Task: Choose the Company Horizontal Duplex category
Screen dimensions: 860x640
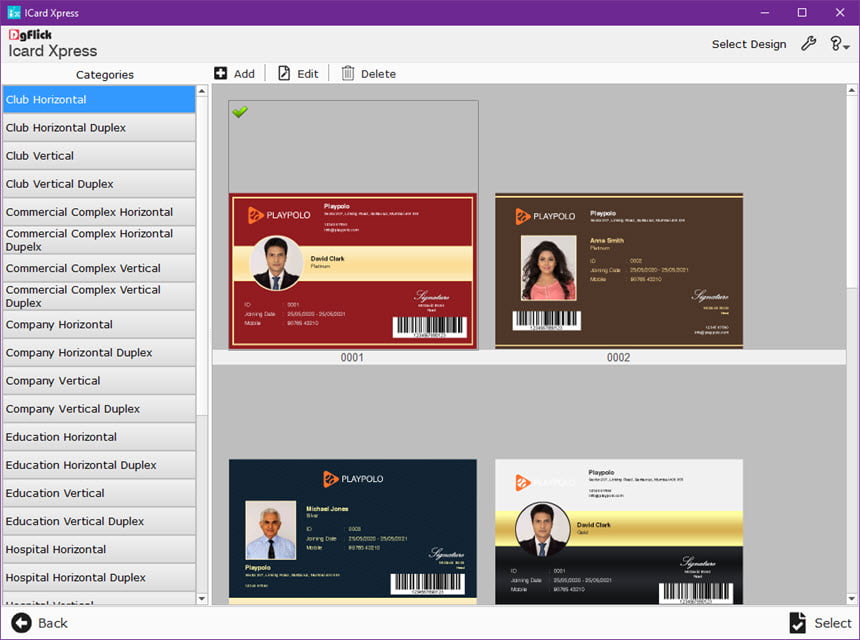Action: click(99, 353)
